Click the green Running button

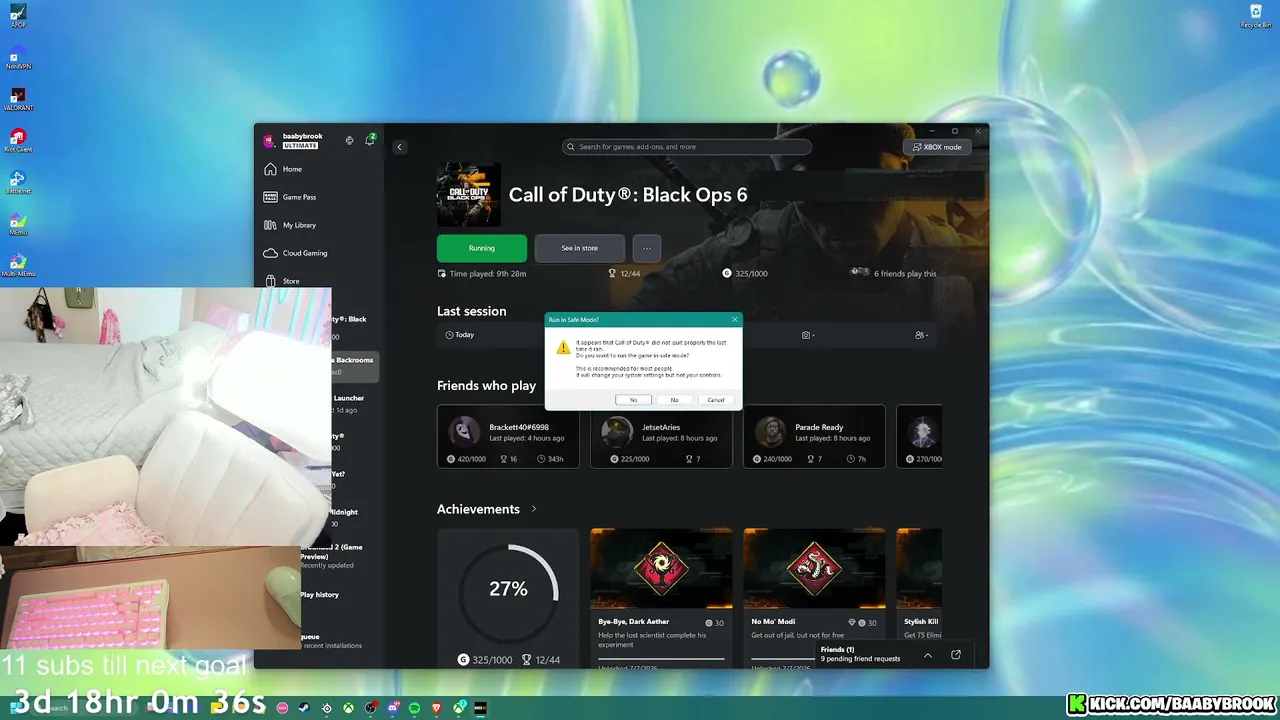pos(482,248)
